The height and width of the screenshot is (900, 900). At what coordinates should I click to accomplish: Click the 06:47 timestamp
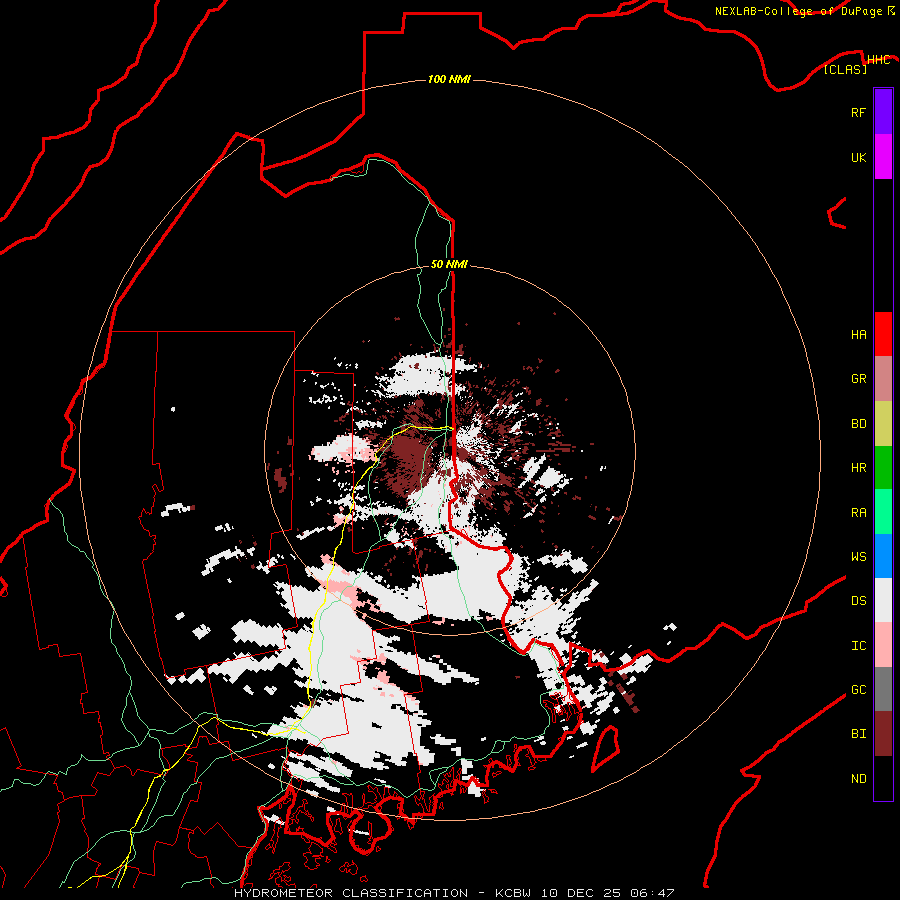point(651,893)
